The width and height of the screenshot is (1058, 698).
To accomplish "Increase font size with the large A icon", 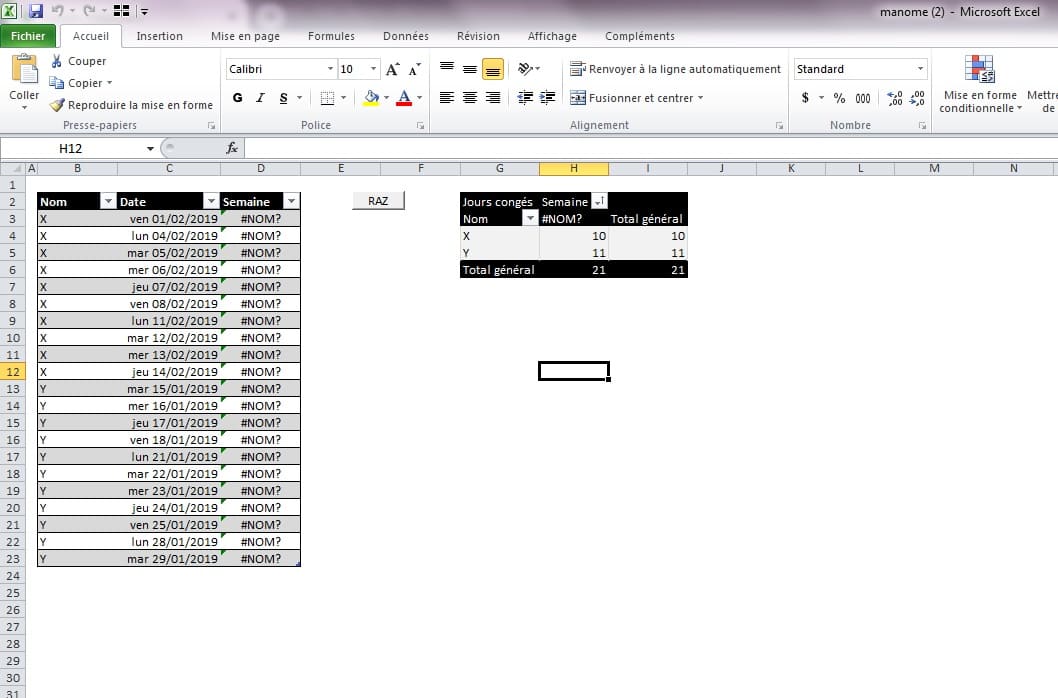I will (392, 69).
